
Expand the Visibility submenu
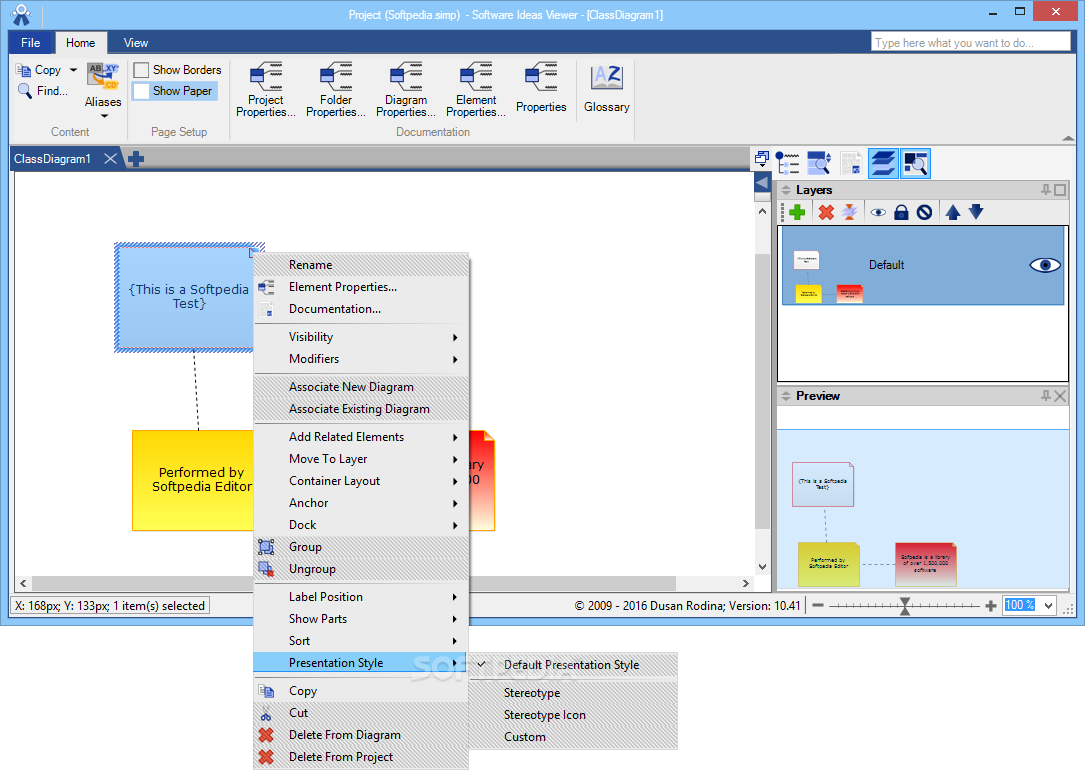coord(361,337)
